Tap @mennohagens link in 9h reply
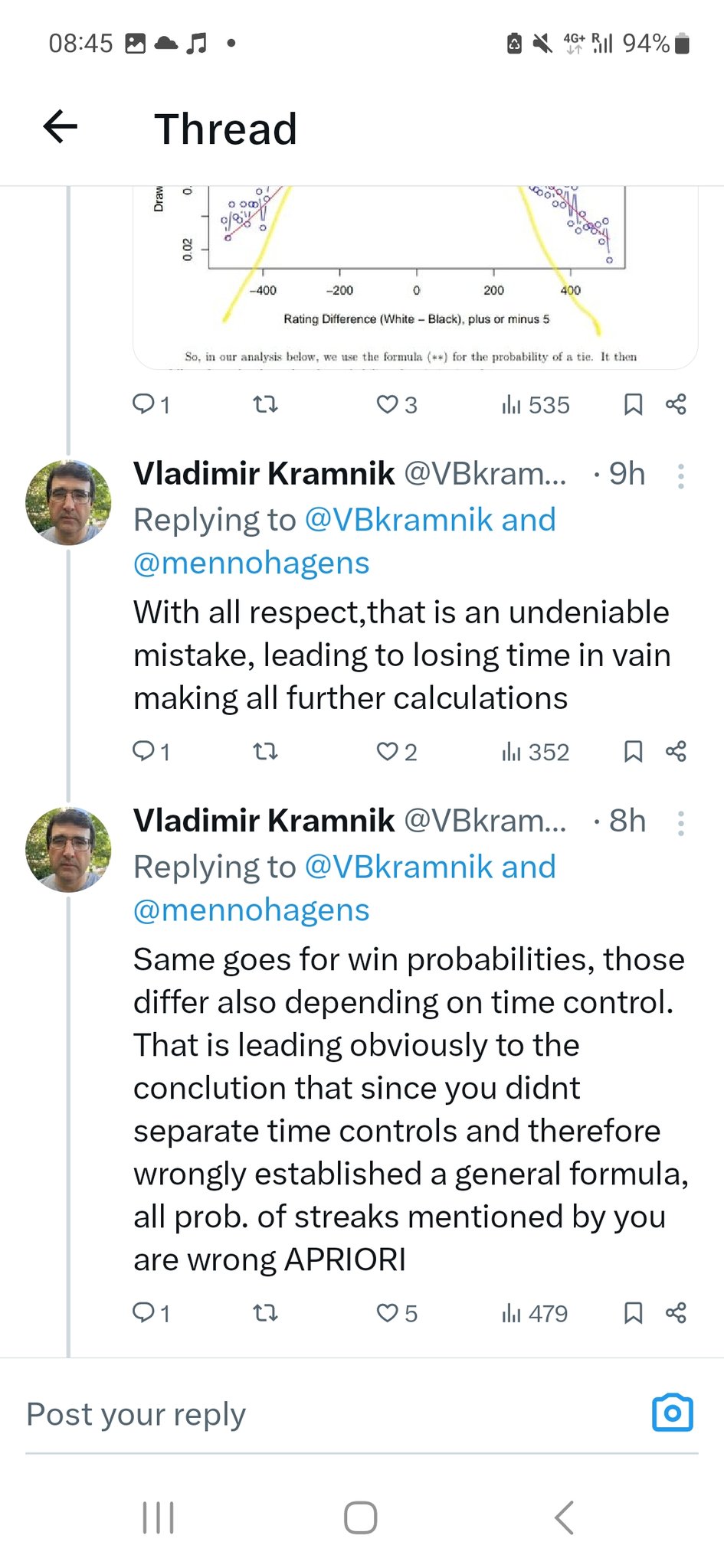This screenshot has height=1568, width=724. tap(251, 563)
